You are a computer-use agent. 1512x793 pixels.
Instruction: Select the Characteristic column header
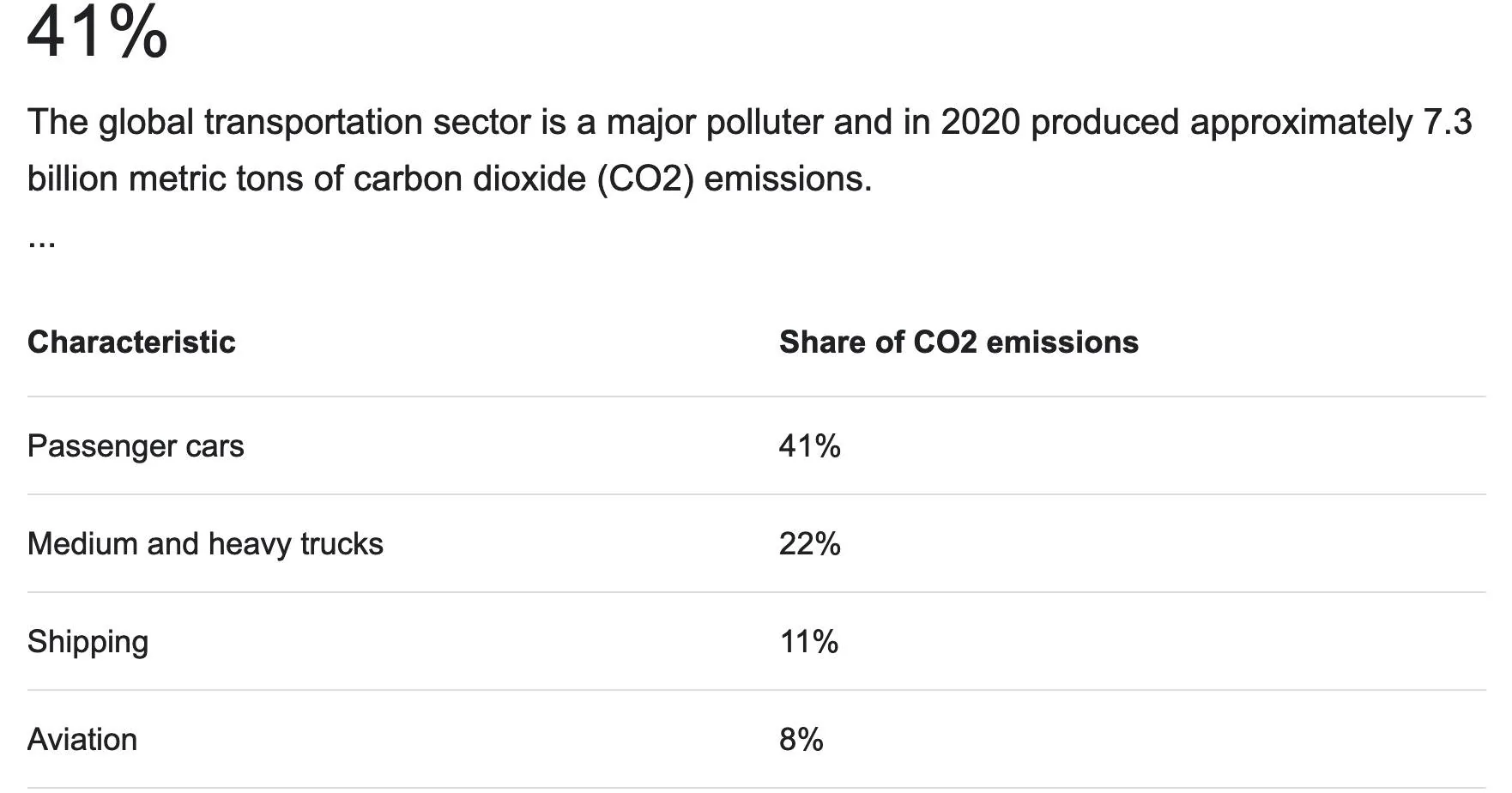pyautogui.click(x=131, y=342)
